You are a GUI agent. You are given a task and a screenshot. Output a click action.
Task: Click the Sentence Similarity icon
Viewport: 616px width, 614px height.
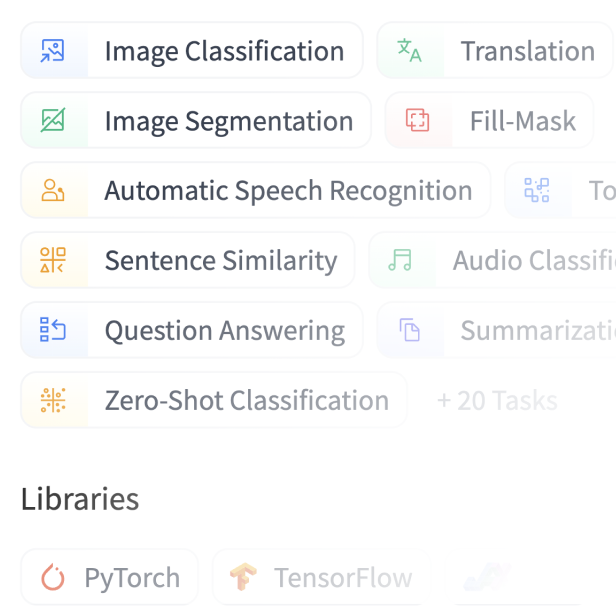coord(53,261)
